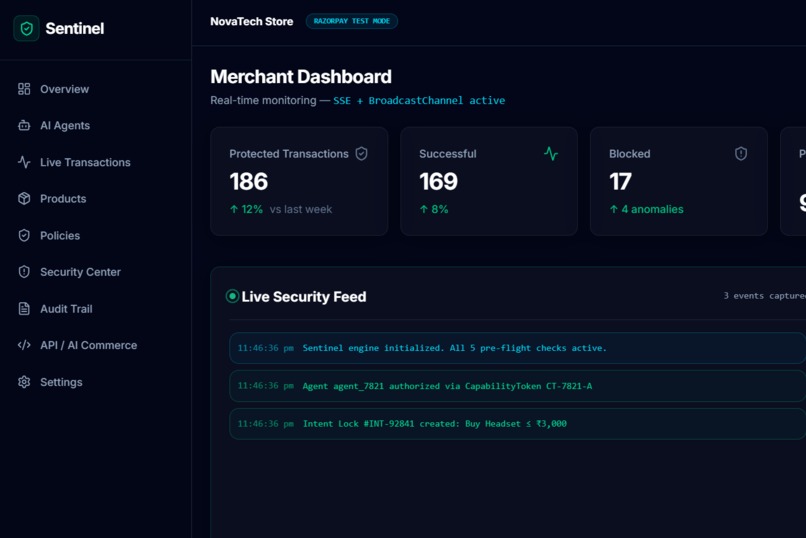Select the Successful stat card
Screen dimensions: 806x538
pyautogui.click(x=489, y=181)
